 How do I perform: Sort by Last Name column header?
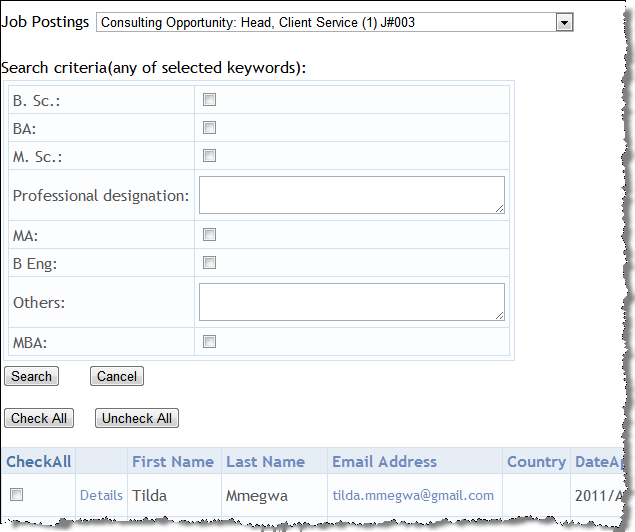265,462
